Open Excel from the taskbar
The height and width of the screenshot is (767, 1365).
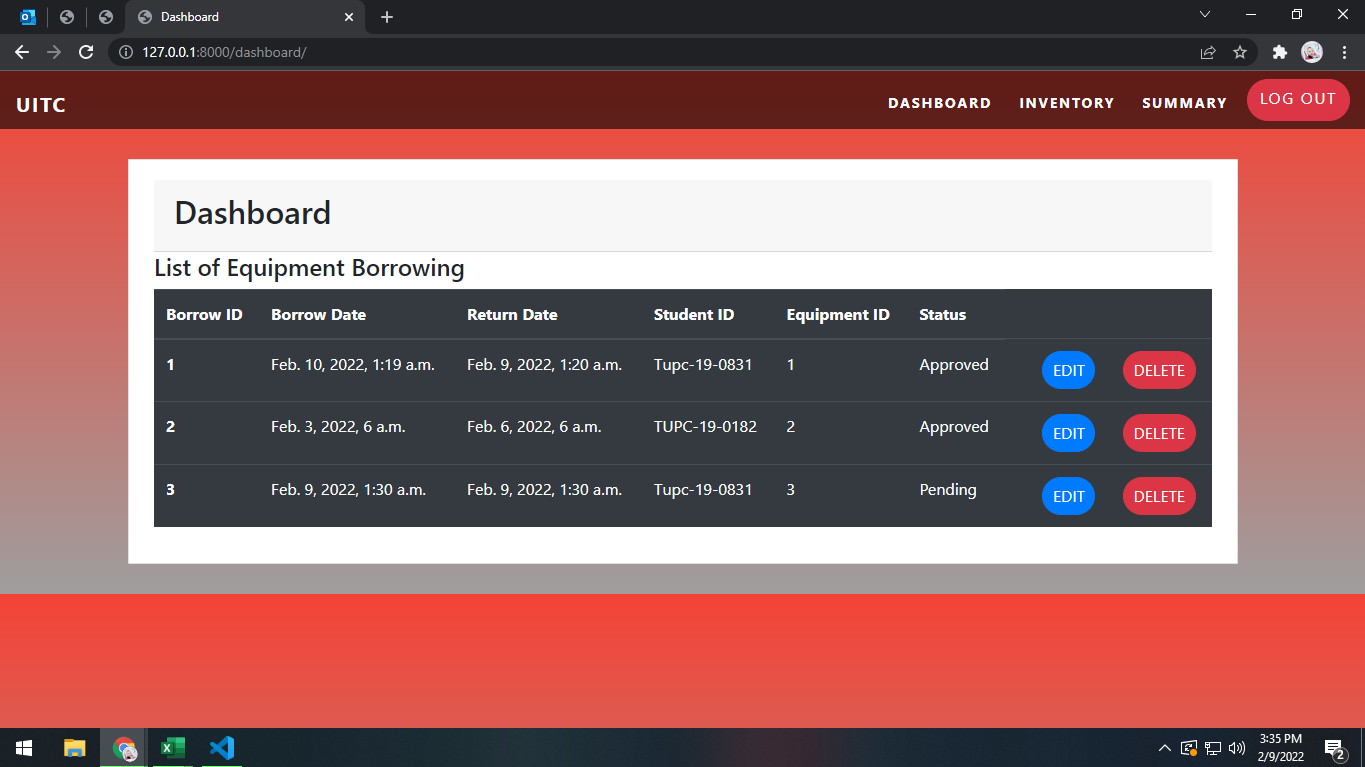click(173, 747)
